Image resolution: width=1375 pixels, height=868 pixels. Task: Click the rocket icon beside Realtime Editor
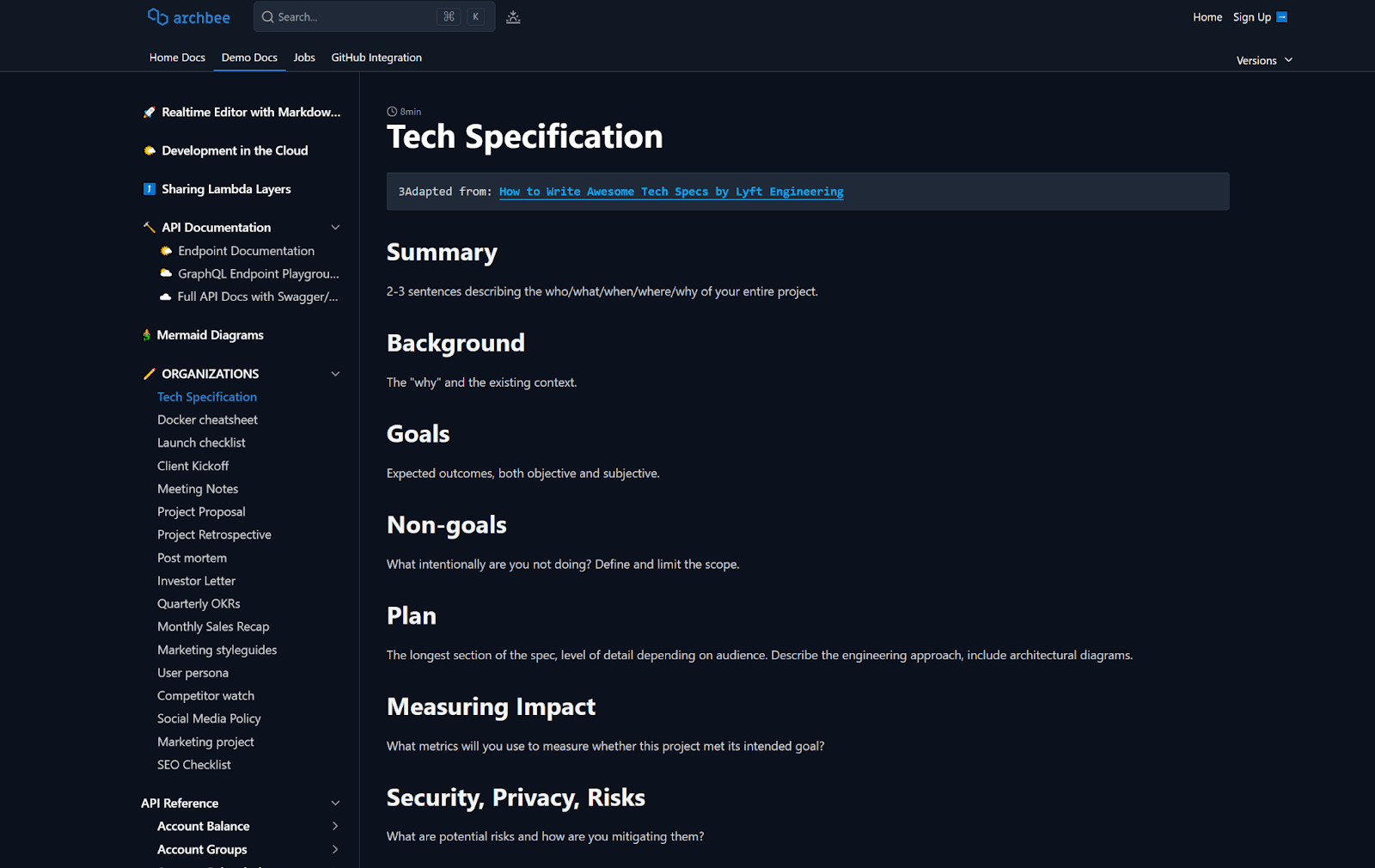(149, 112)
